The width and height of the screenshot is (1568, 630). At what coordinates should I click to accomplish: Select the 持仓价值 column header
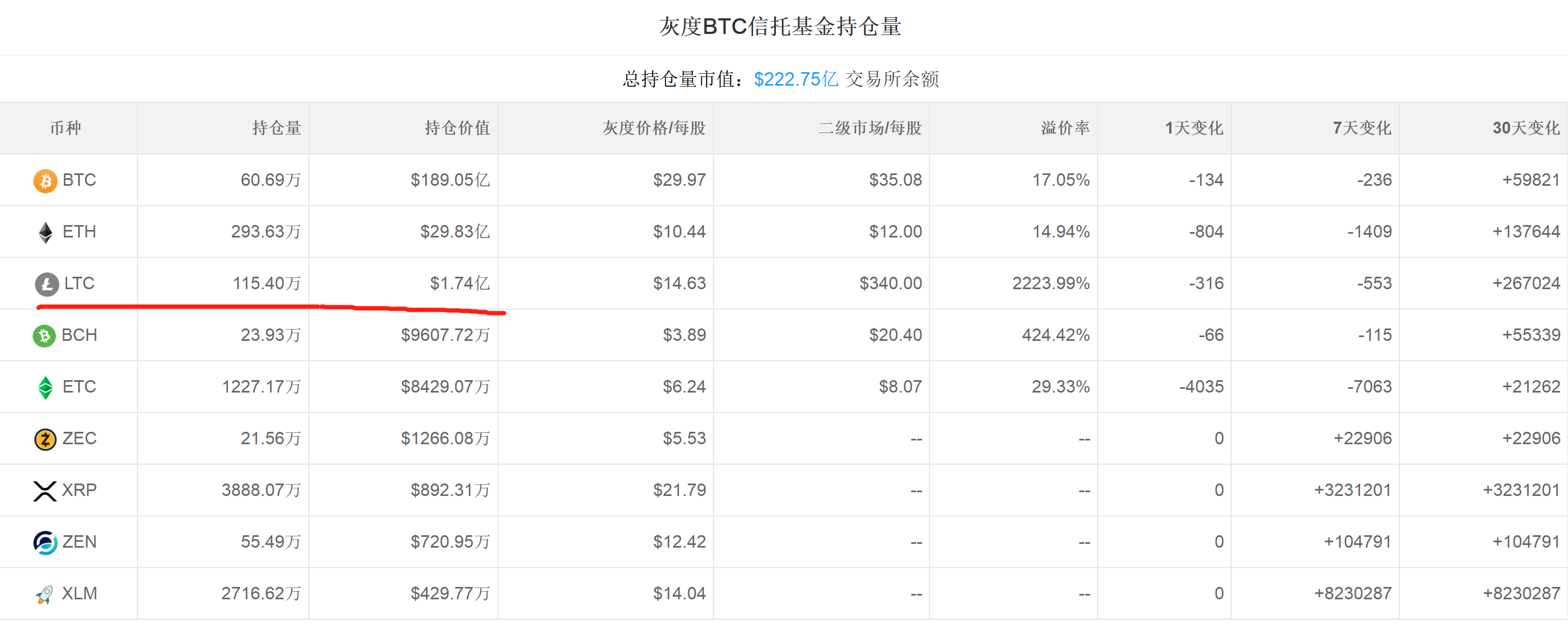tap(457, 128)
